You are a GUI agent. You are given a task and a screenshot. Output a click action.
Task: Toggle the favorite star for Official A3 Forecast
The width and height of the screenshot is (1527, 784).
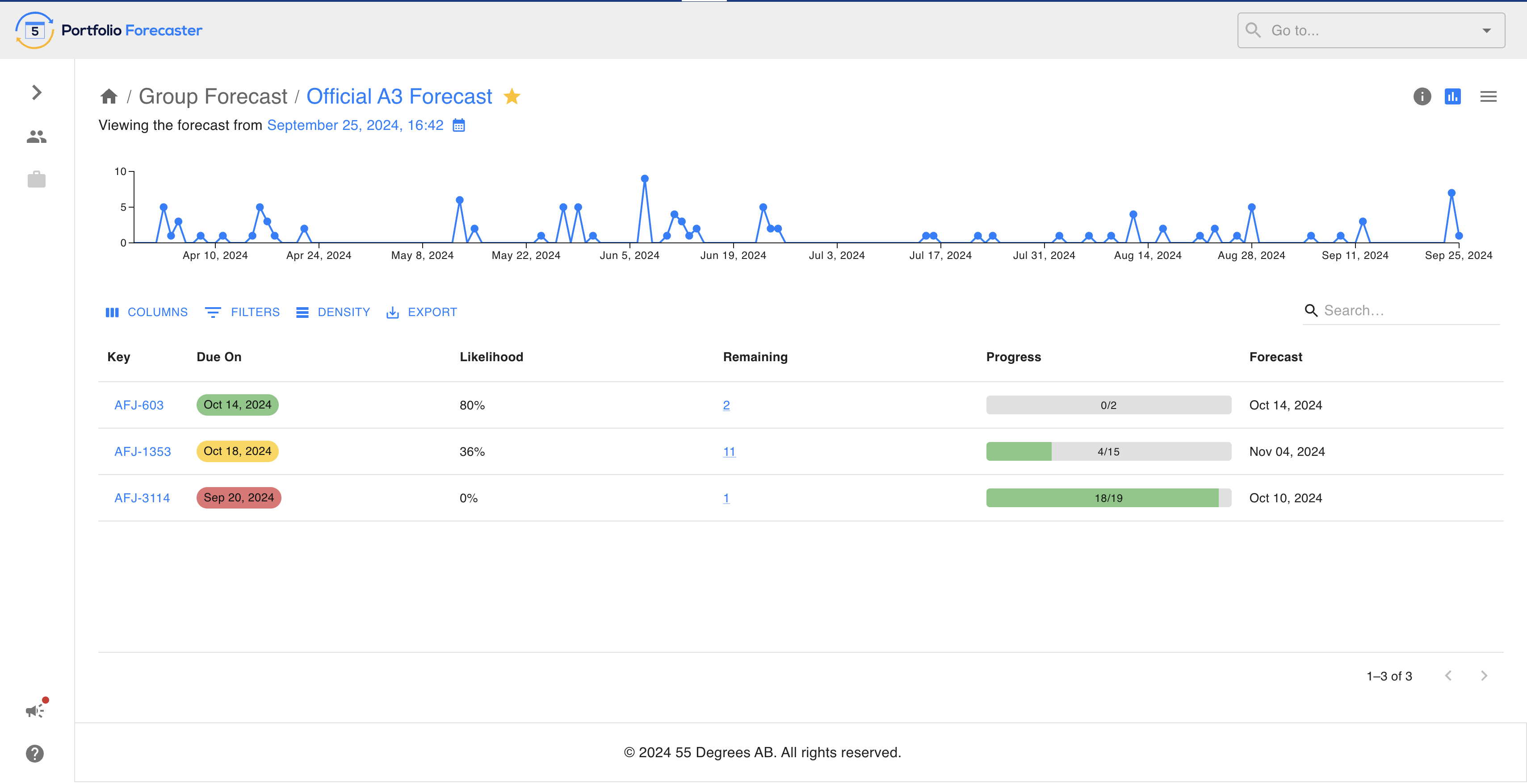512,96
